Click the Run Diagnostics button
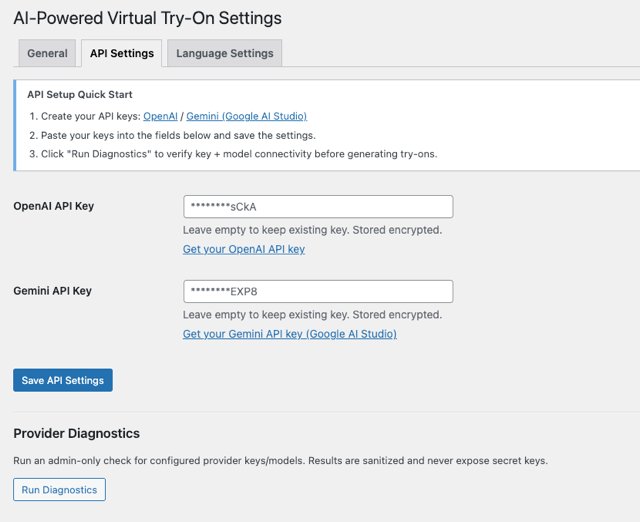The height and width of the screenshot is (522, 640). [59, 489]
